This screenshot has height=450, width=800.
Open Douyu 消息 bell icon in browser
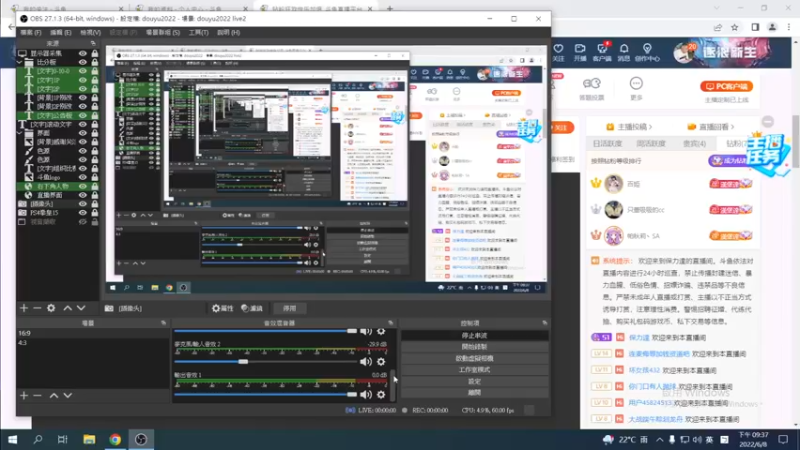tap(624, 48)
